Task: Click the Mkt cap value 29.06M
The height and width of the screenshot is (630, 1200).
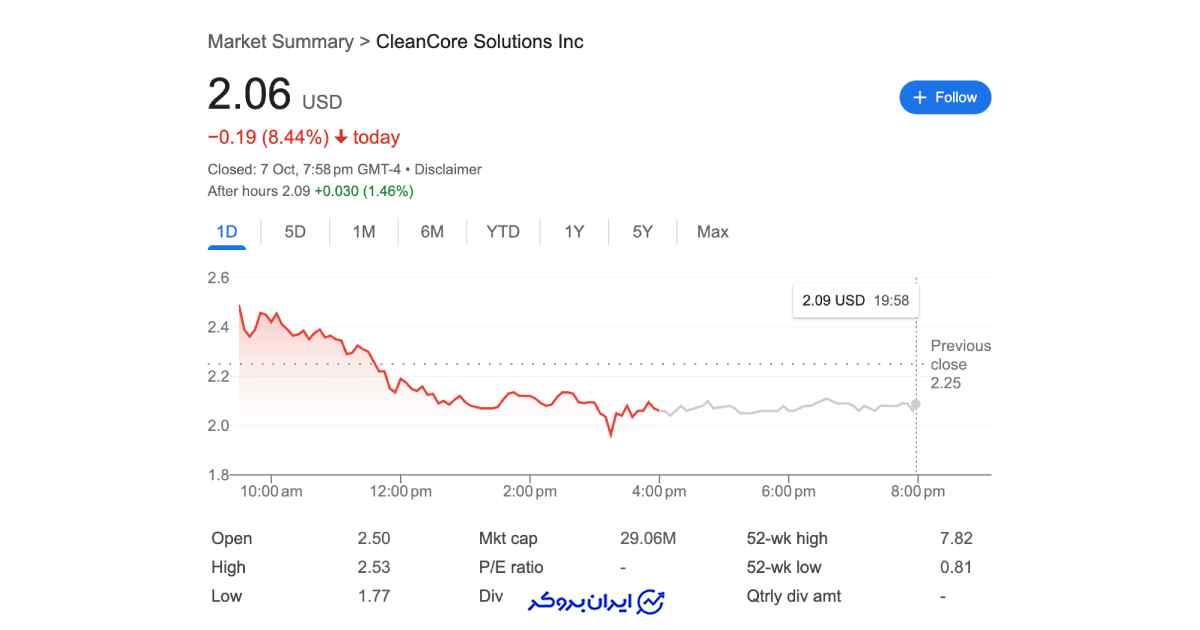Action: coord(648,538)
